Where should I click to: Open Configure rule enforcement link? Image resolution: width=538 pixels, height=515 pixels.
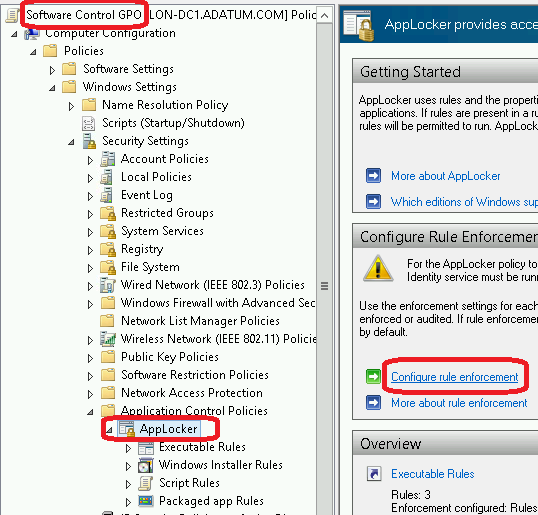click(x=454, y=377)
